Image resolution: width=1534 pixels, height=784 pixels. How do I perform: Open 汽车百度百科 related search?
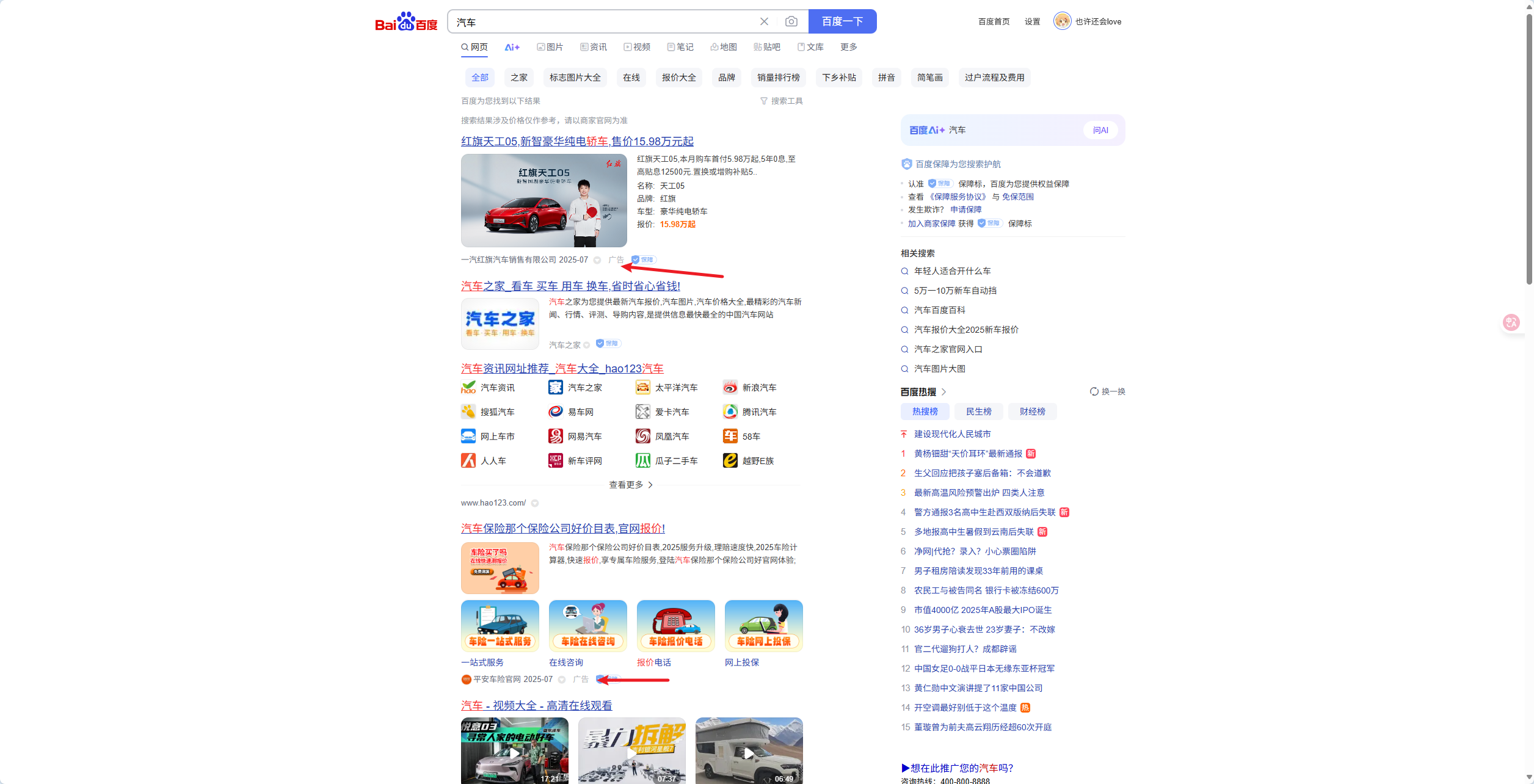[939, 310]
